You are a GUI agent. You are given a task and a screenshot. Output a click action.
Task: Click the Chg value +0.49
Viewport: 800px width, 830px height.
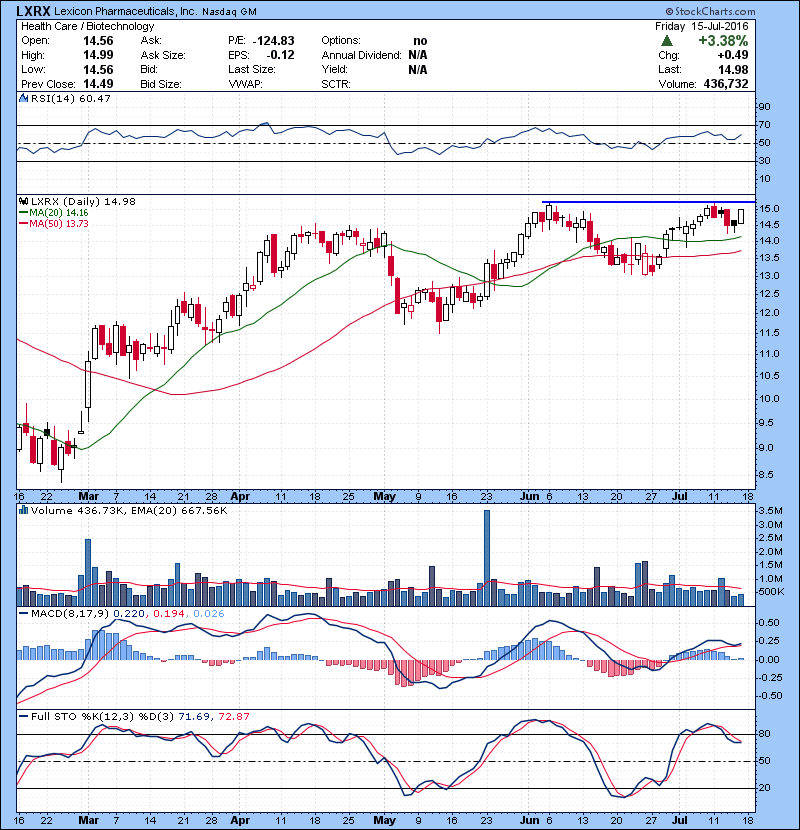pyautogui.click(x=733, y=55)
